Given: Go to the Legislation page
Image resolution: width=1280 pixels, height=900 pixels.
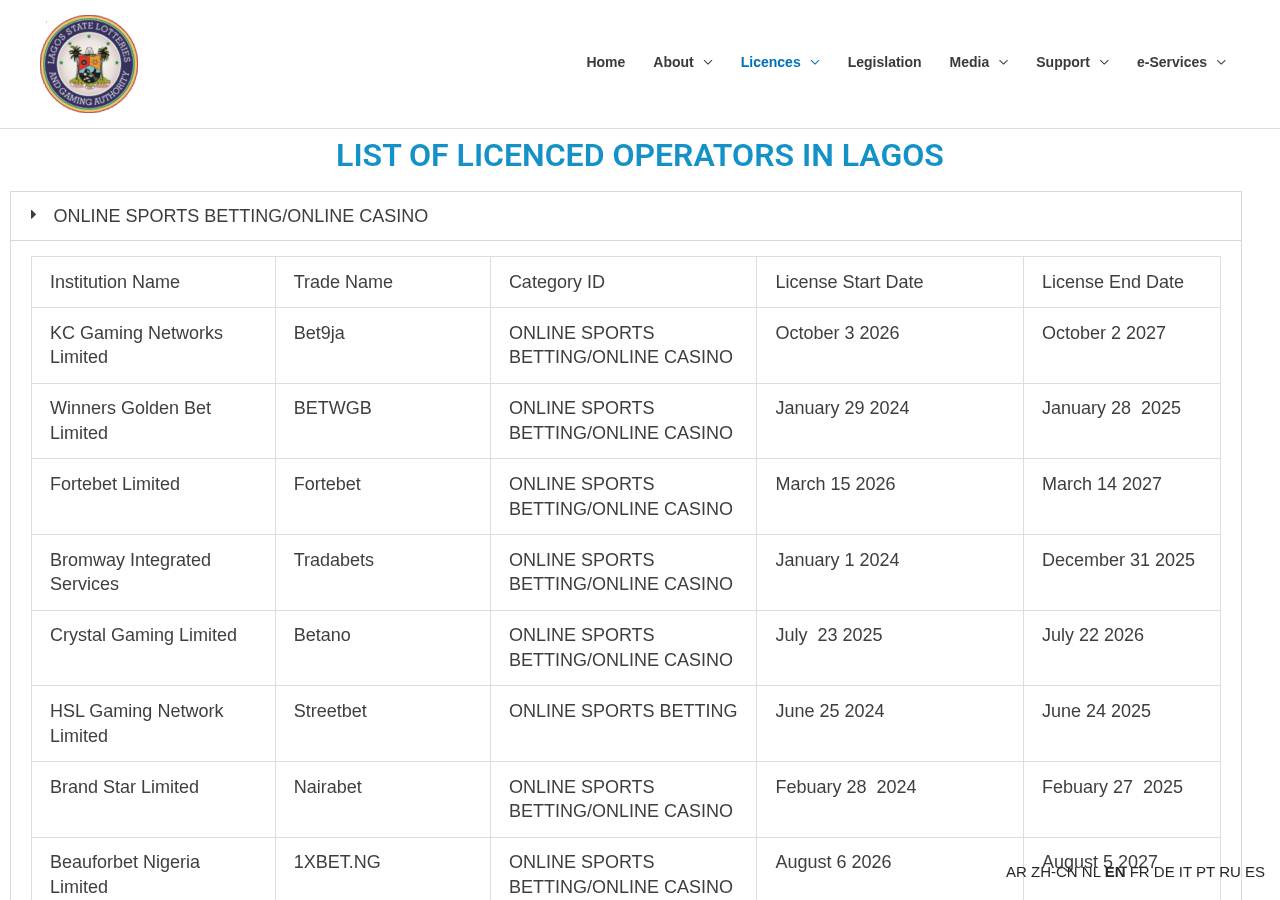Looking at the screenshot, I should pos(885,62).
